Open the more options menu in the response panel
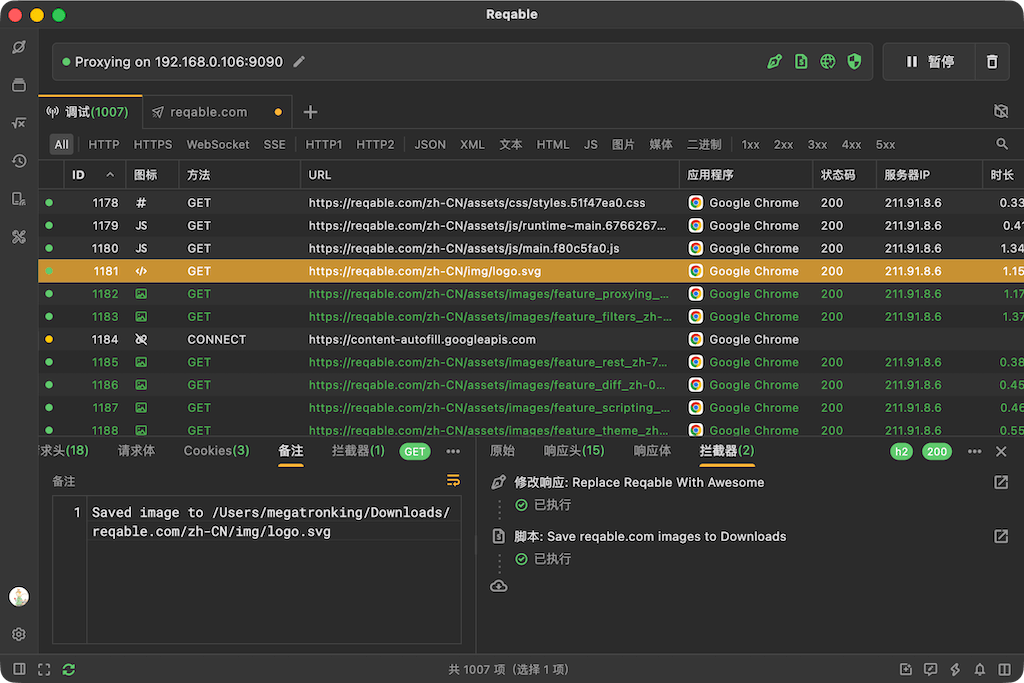 point(974,451)
